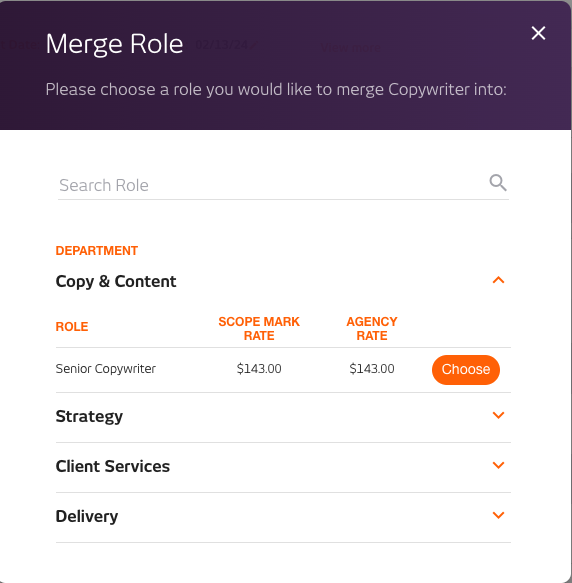The height and width of the screenshot is (583, 572).
Task: Collapse the Copy & Content chevron
Action: (x=498, y=280)
